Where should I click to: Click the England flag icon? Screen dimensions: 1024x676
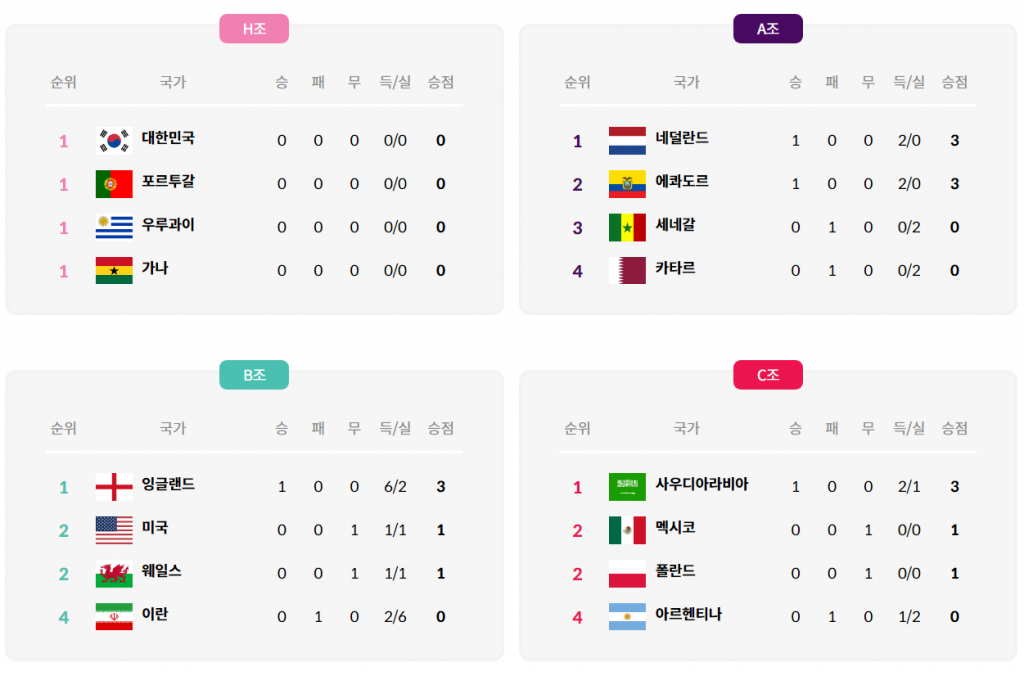pyautogui.click(x=114, y=487)
